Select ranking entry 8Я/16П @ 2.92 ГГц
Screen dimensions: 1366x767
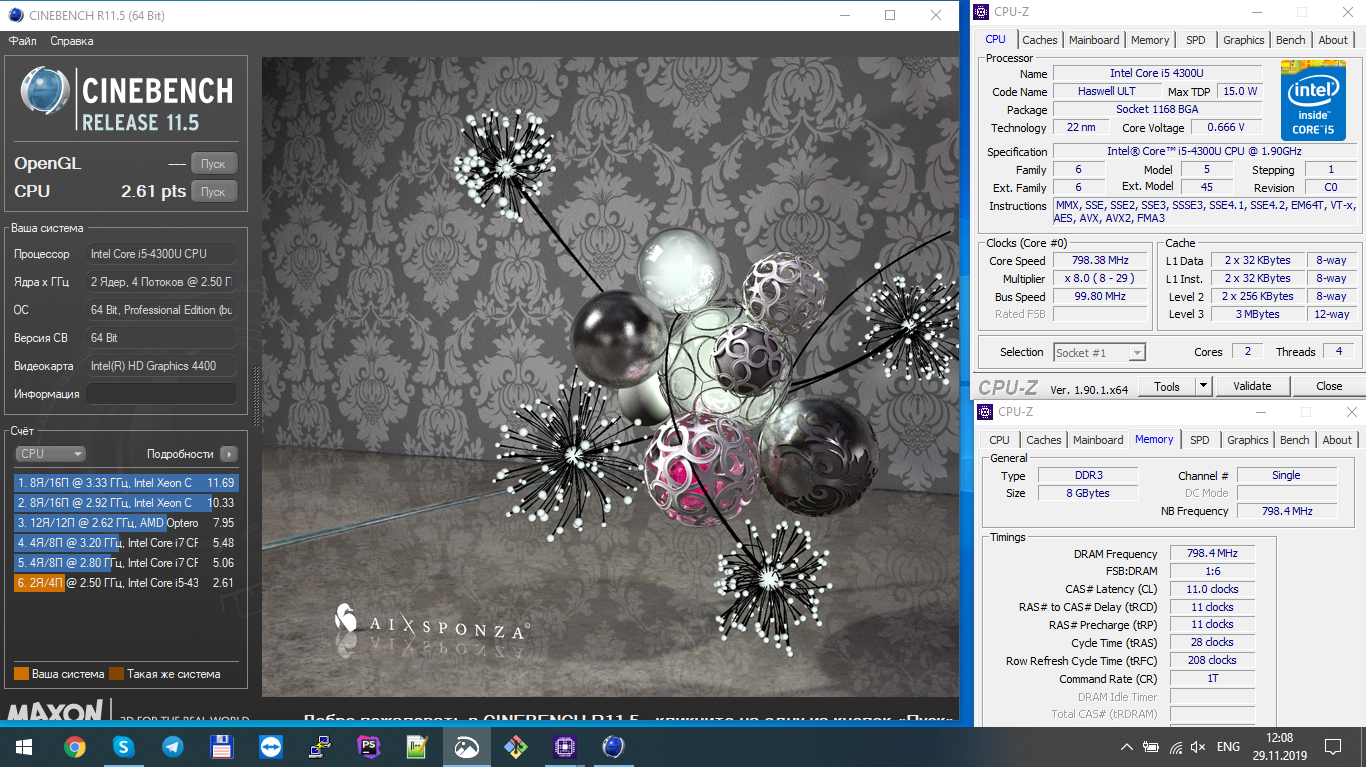click(126, 503)
